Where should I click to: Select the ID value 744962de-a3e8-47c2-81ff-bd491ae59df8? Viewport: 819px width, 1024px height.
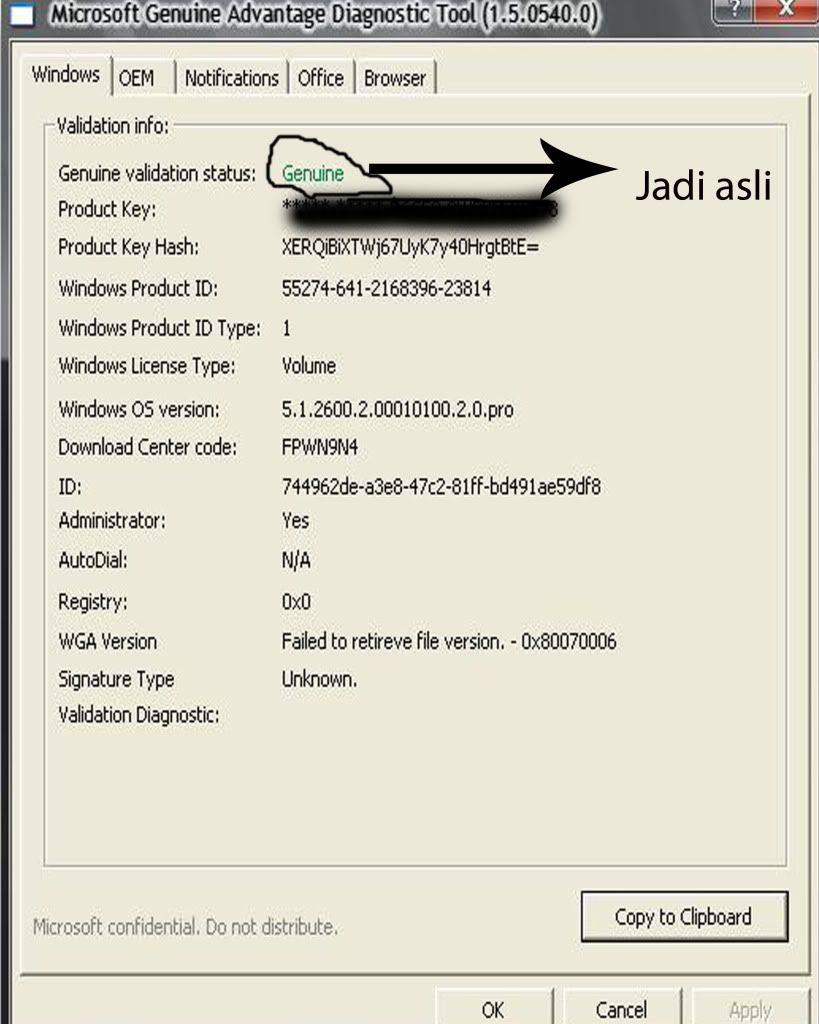[x=442, y=487]
